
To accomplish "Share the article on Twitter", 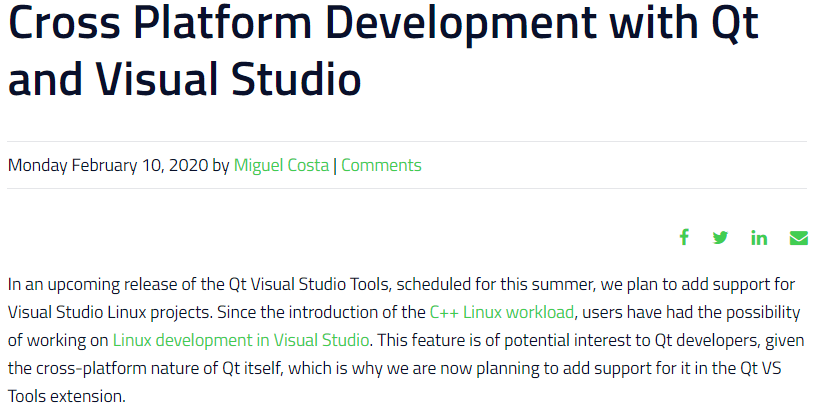I will click(x=720, y=237).
